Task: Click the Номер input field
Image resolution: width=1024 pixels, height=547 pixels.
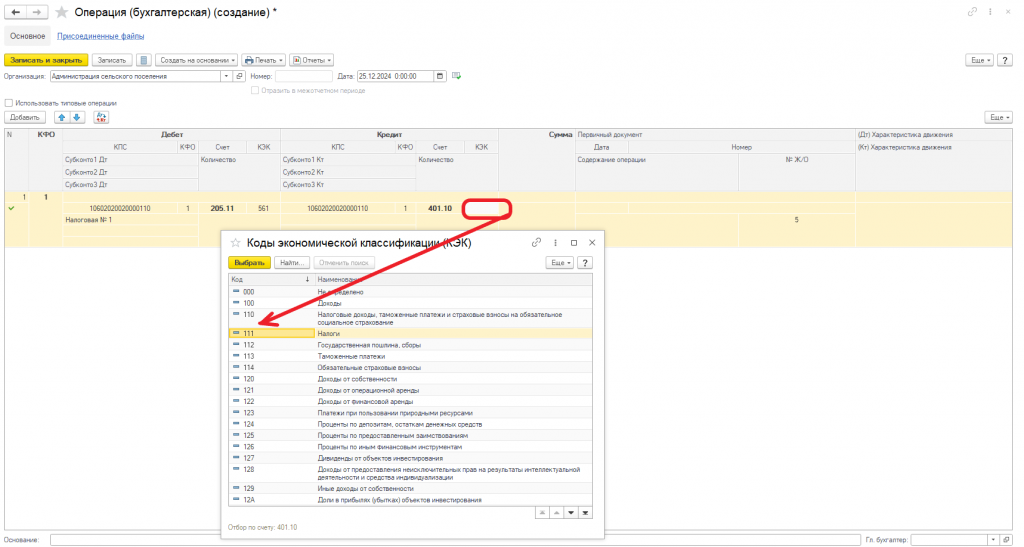Action: 304,76
